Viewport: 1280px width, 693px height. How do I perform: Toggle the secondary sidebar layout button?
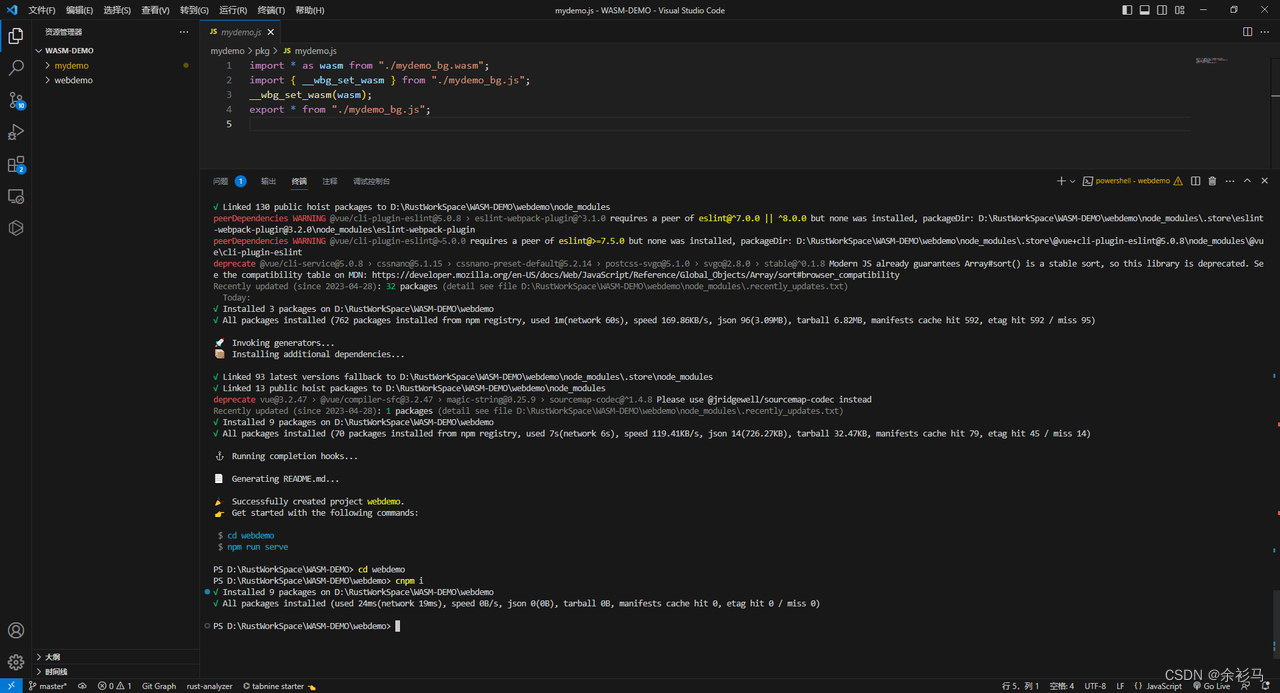coord(1162,10)
